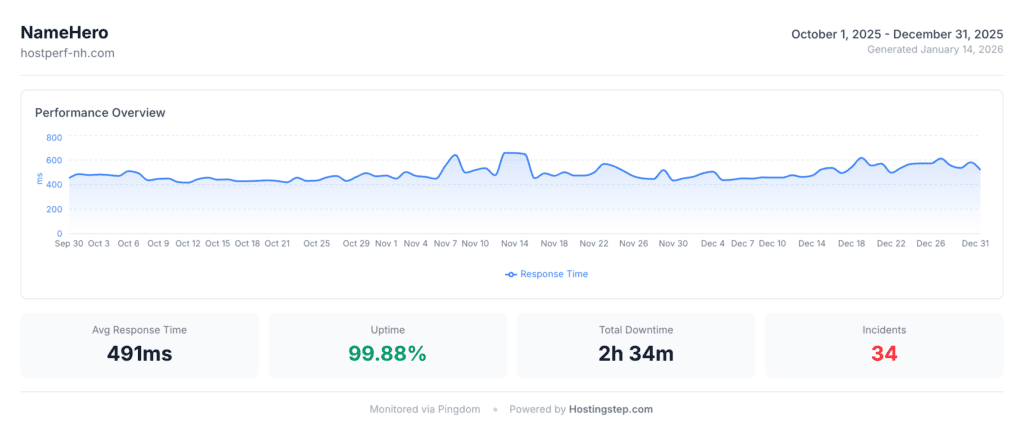1024x440 pixels.
Task: Click the Monitored via Pingdom text
Action: (425, 409)
